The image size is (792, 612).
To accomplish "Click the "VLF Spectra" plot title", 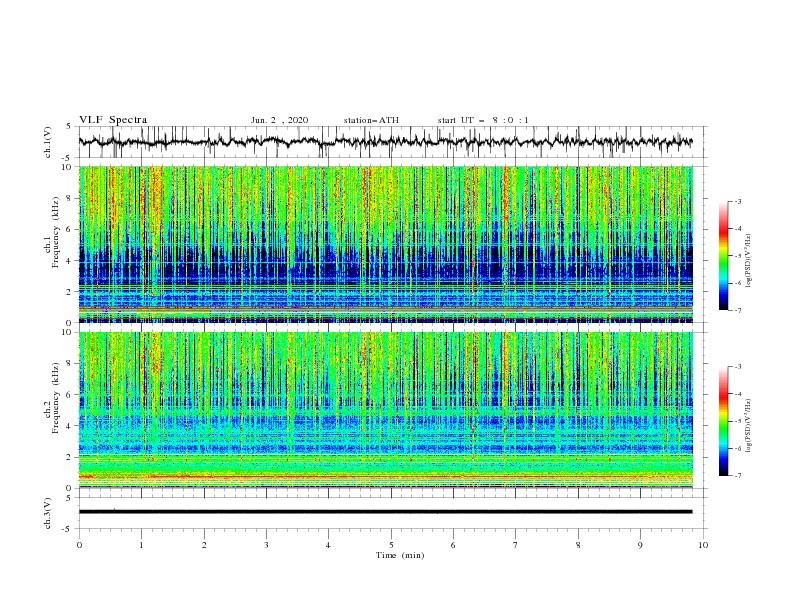I will point(113,120).
